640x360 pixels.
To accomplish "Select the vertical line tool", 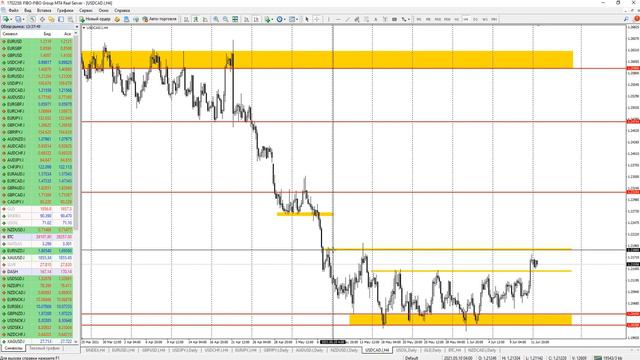I will coord(329,19).
